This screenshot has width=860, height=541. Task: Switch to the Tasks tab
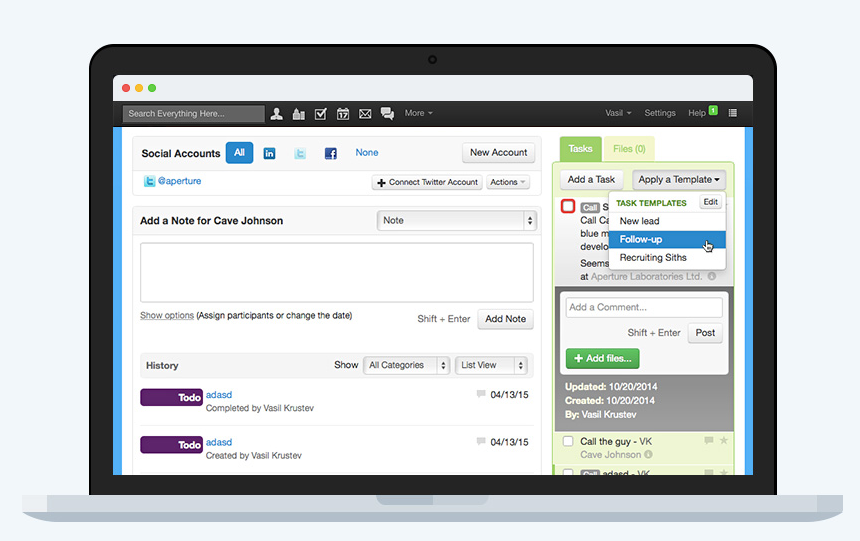coord(580,149)
